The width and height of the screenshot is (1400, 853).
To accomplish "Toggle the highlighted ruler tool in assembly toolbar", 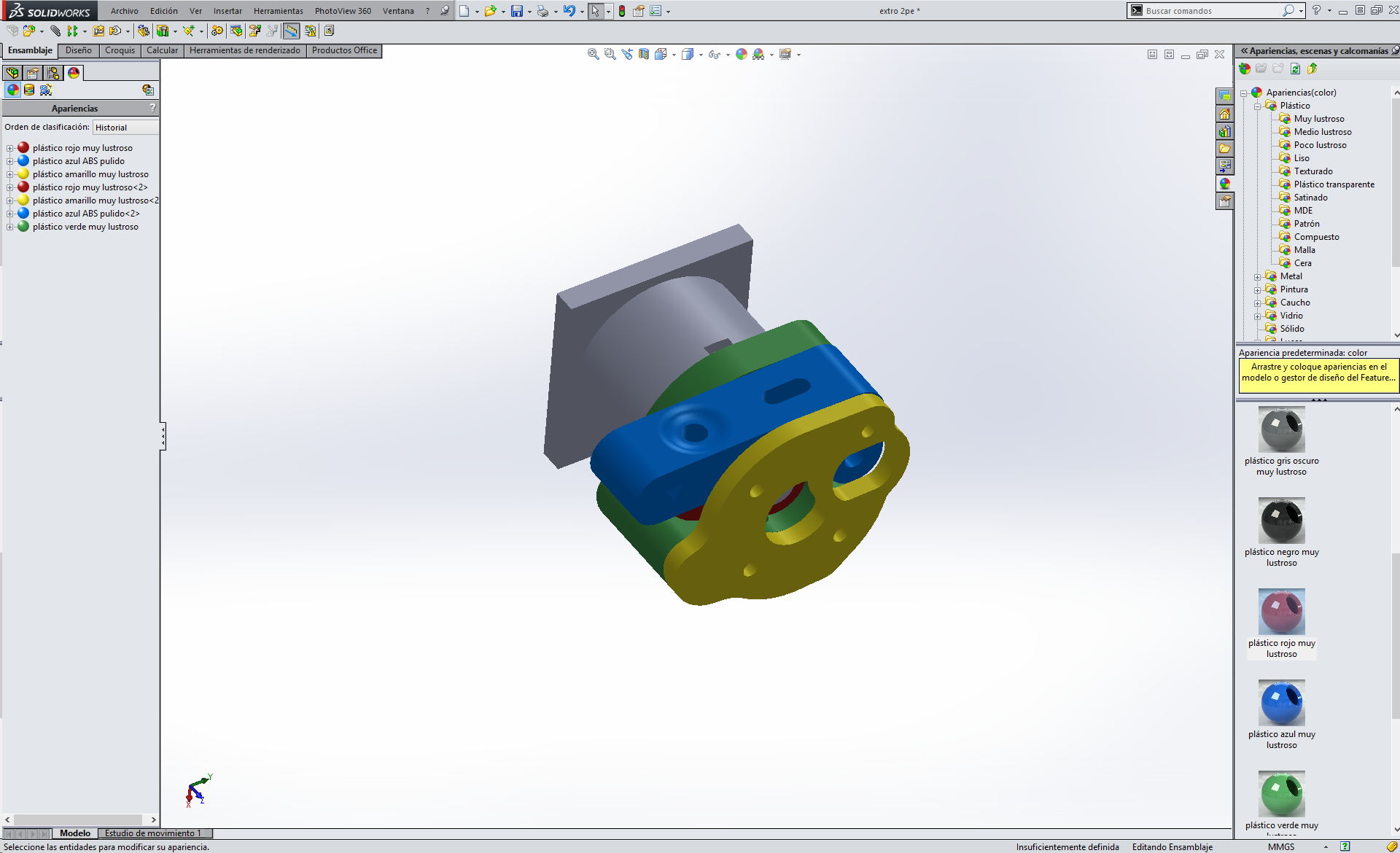I will tap(291, 31).
